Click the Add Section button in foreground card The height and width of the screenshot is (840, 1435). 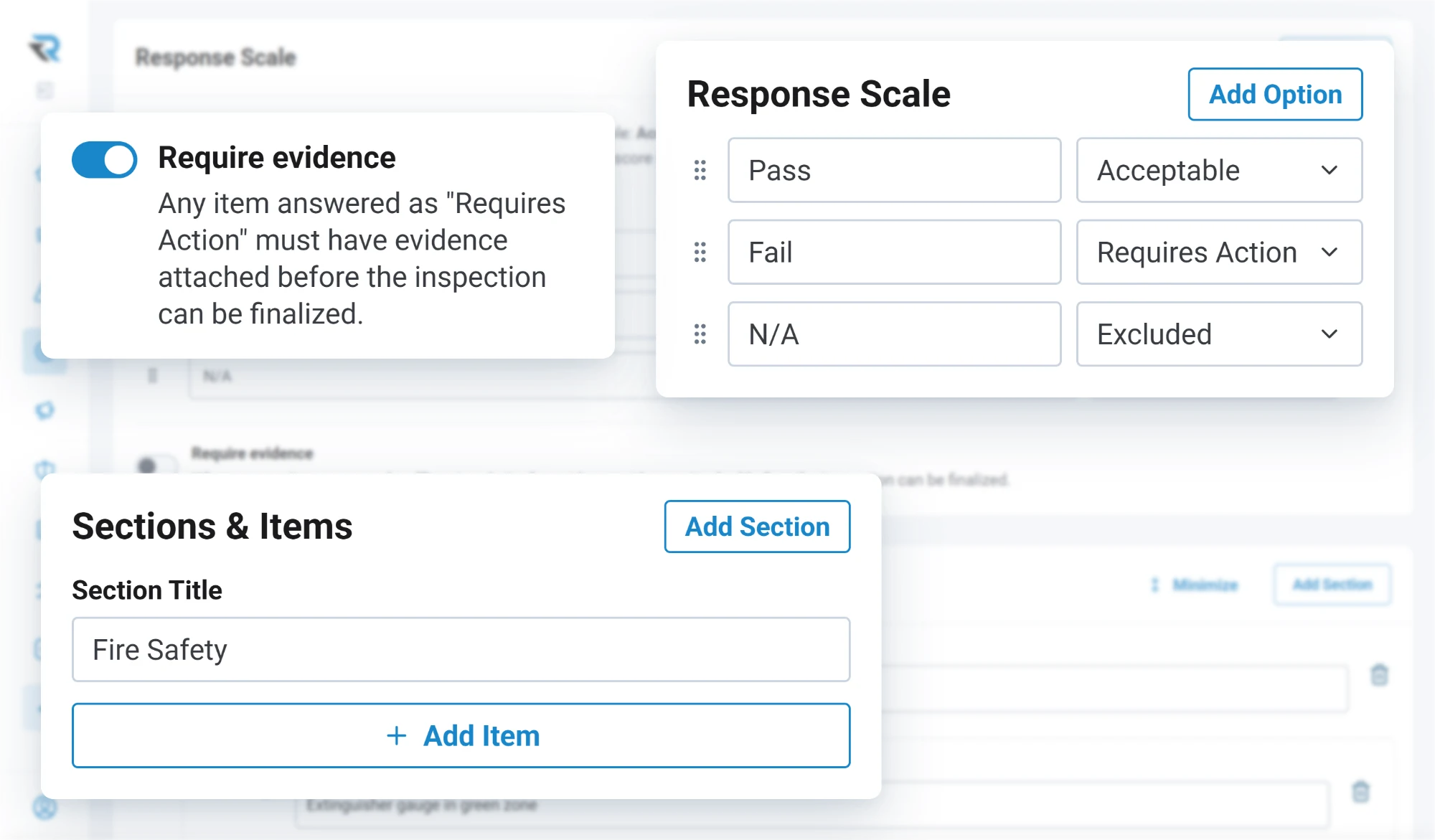(757, 527)
